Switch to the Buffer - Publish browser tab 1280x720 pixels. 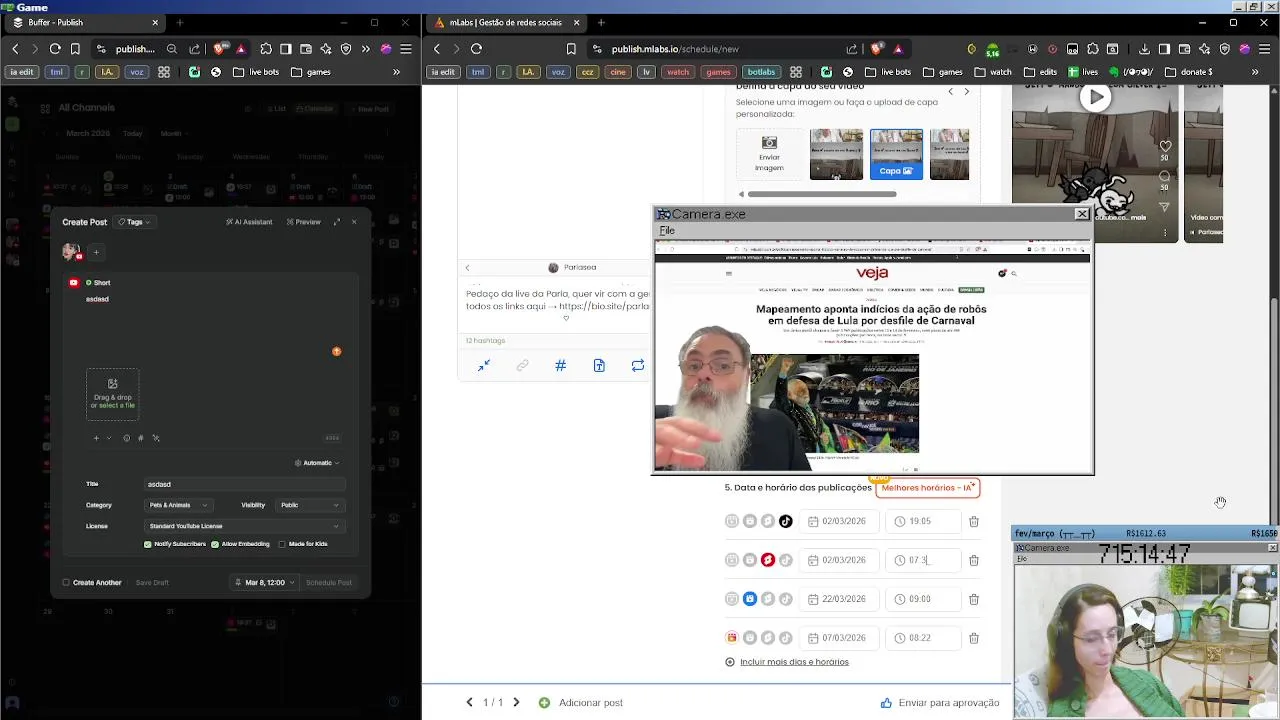tap(85, 22)
